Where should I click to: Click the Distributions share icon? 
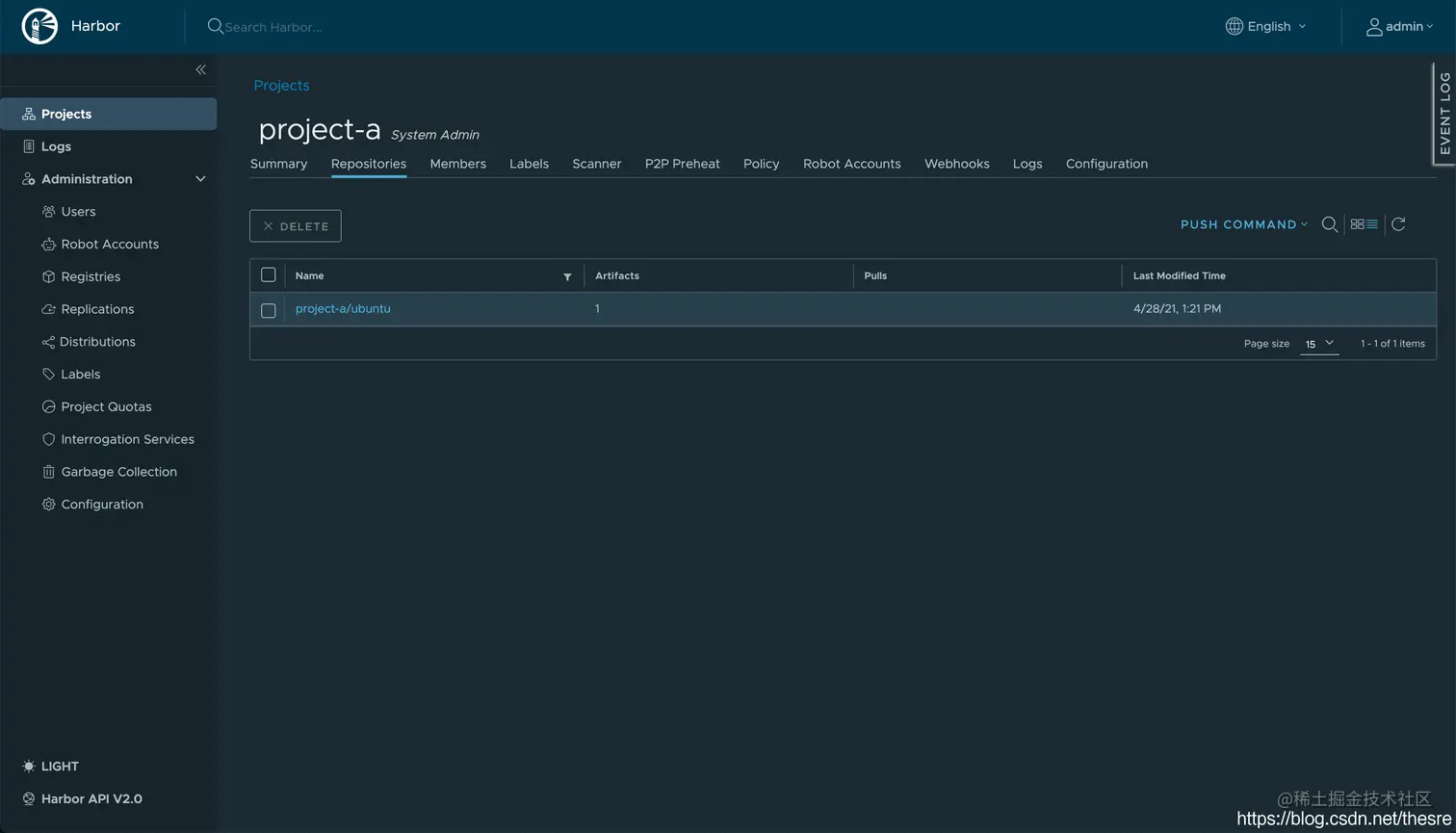48,342
